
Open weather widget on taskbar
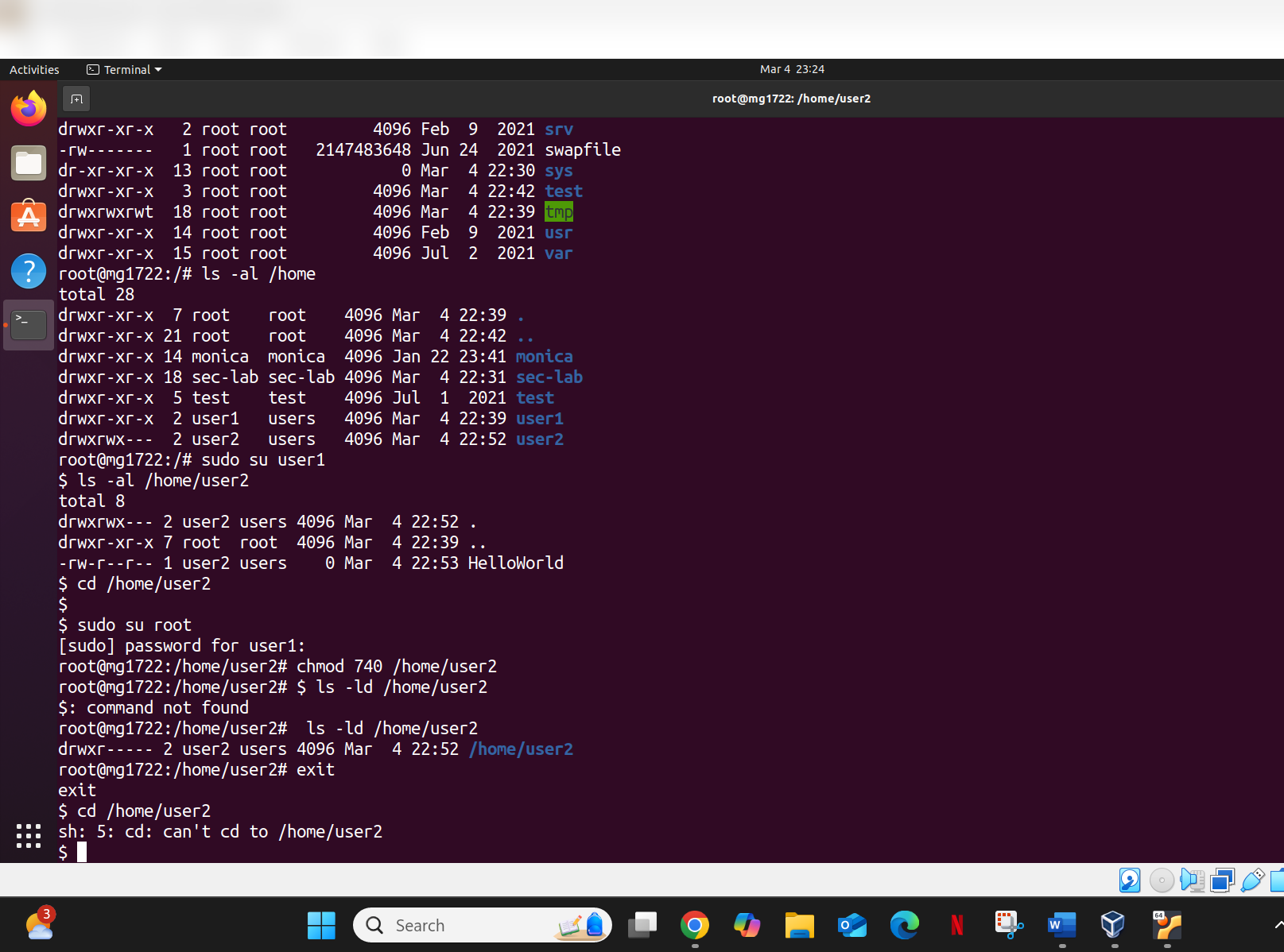pos(39,925)
